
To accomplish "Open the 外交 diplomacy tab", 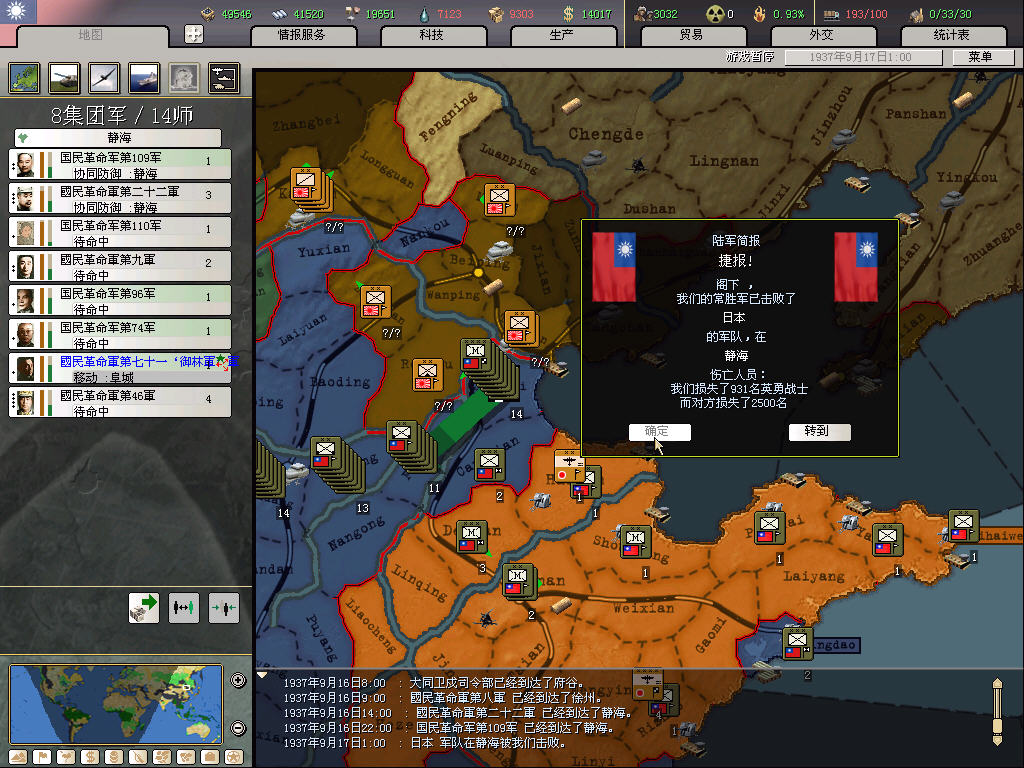I will point(822,35).
